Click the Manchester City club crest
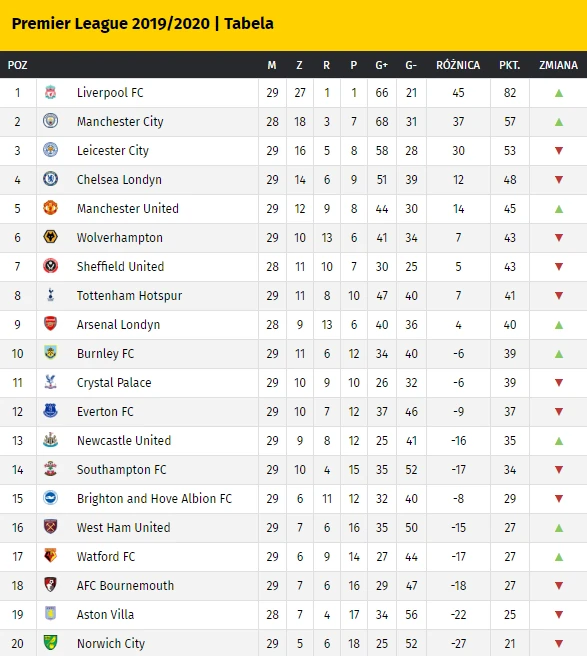The width and height of the screenshot is (587, 656). coord(51,121)
